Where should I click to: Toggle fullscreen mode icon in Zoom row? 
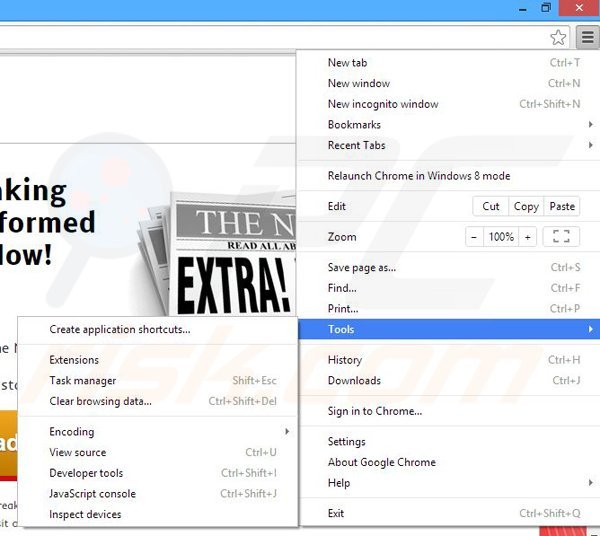tap(561, 237)
